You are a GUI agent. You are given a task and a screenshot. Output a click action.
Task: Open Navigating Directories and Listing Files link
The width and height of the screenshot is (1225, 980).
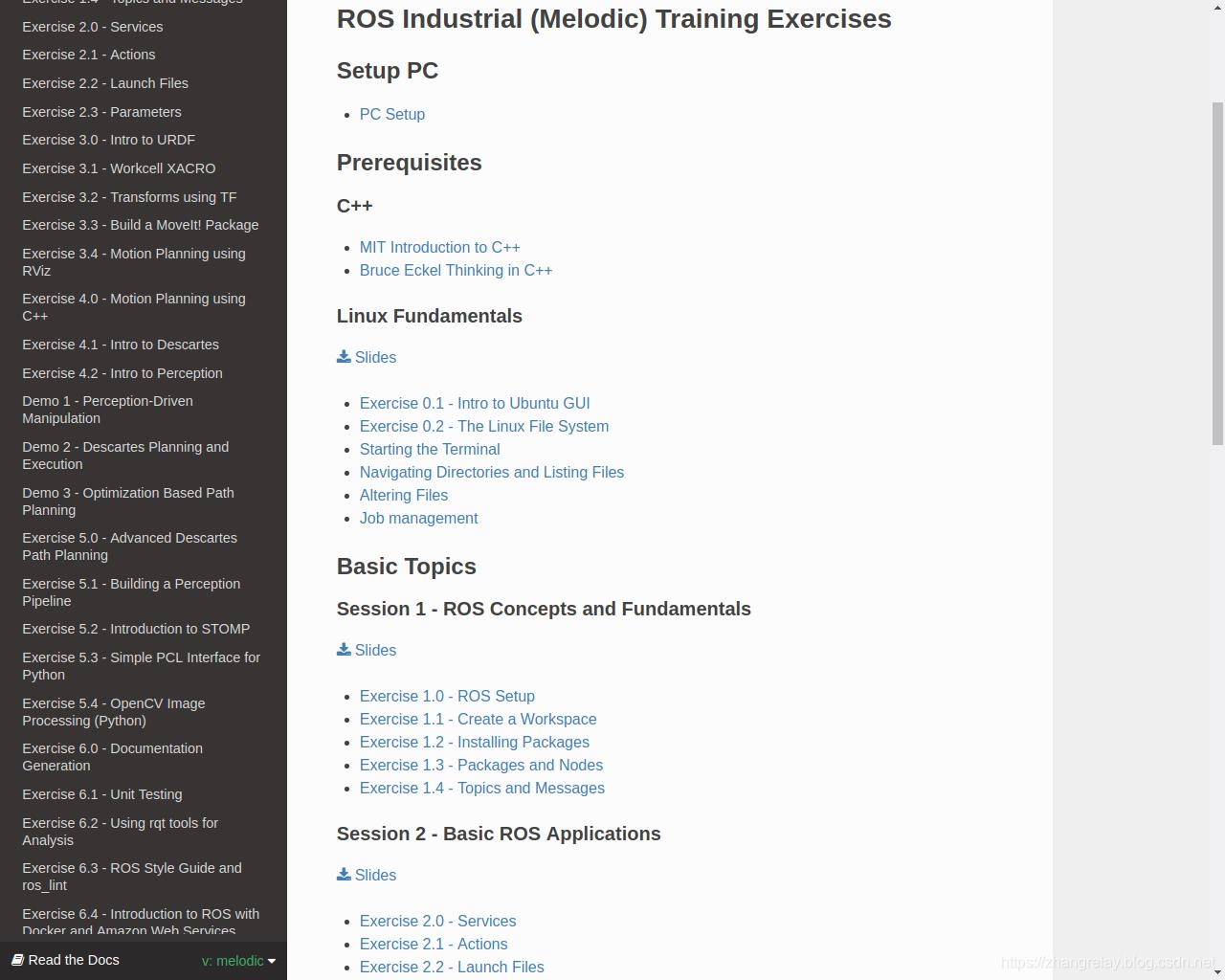tap(492, 472)
